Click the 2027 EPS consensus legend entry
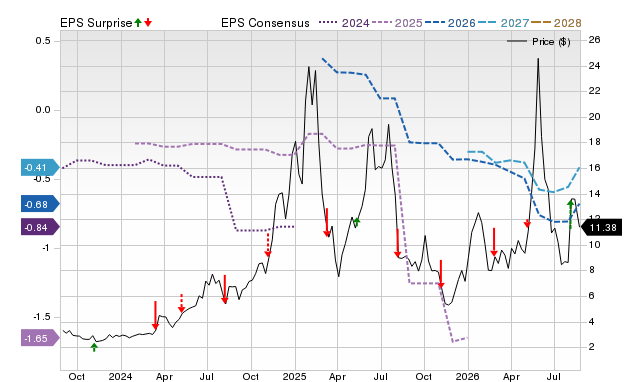 pyautogui.click(x=503, y=23)
